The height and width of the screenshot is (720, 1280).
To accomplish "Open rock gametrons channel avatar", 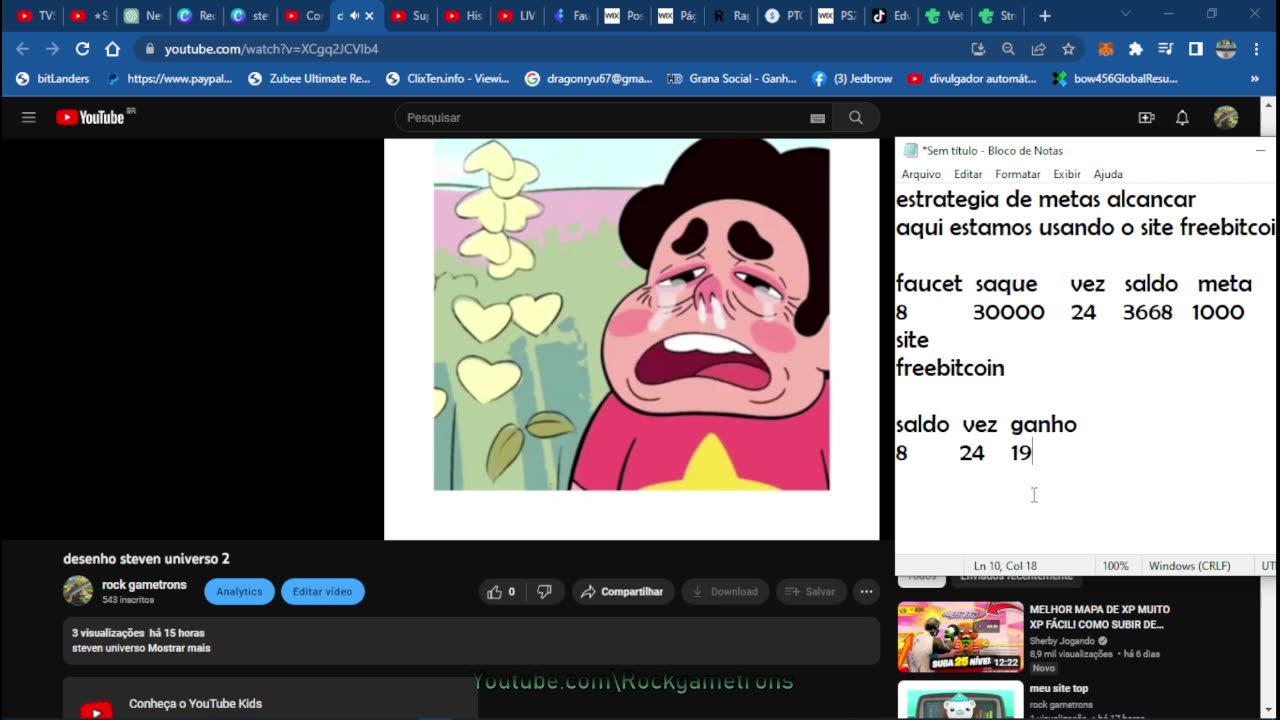I will coord(78,591).
